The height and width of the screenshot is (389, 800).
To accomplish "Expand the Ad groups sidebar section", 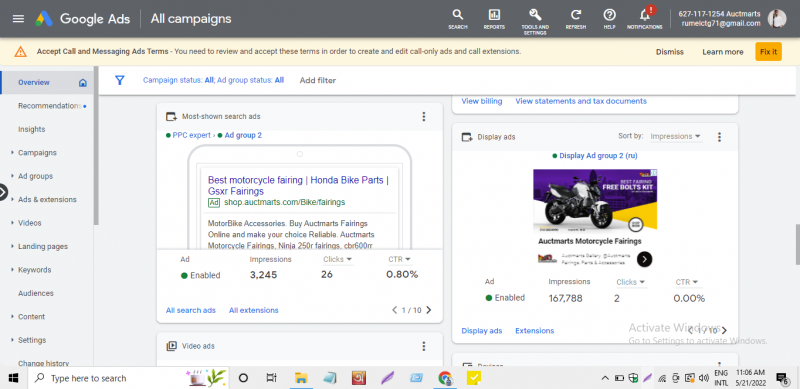I will tap(13, 176).
